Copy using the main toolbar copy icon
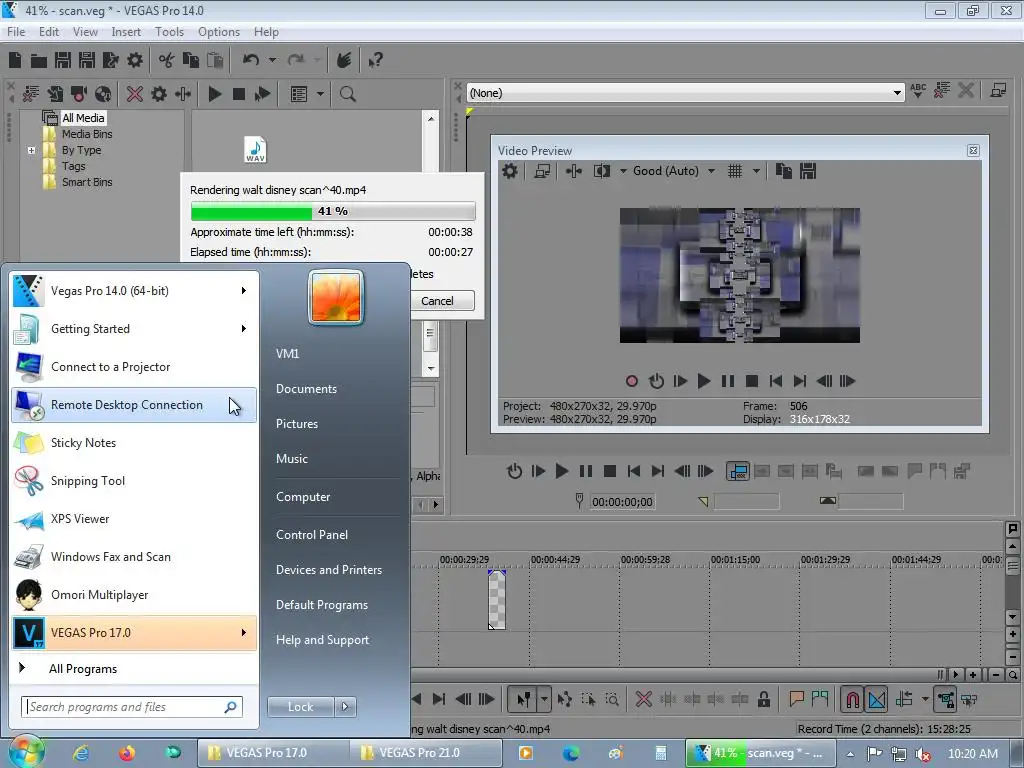The image size is (1024, 768). 191,60
